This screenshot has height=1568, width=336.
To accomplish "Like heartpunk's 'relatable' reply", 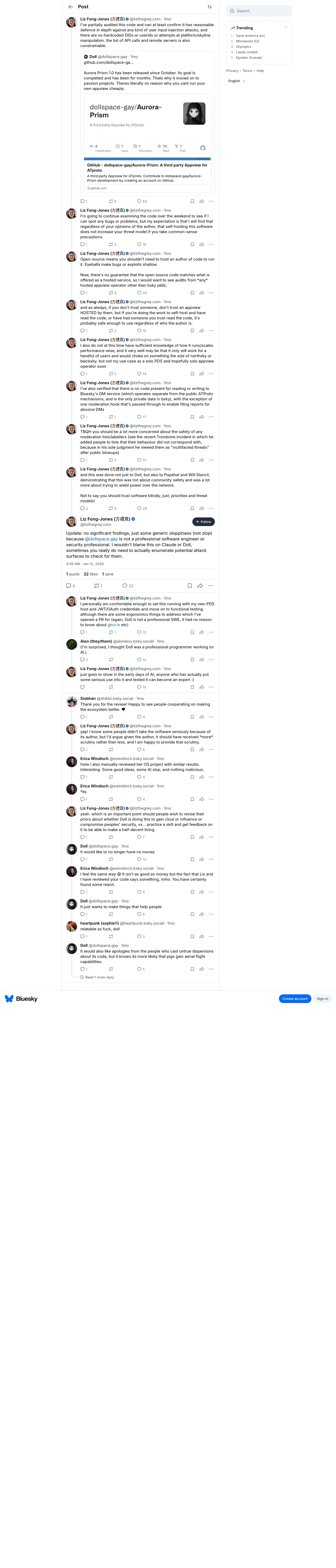I will click(141, 936).
